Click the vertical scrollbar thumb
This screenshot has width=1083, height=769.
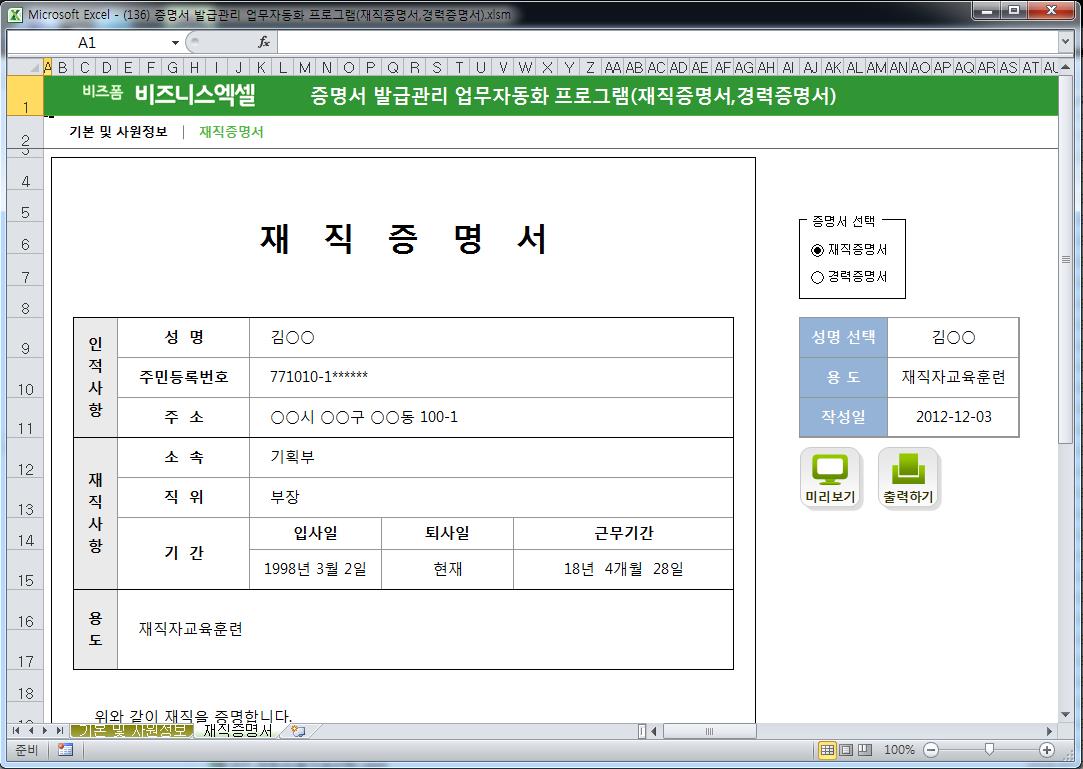pos(1065,259)
